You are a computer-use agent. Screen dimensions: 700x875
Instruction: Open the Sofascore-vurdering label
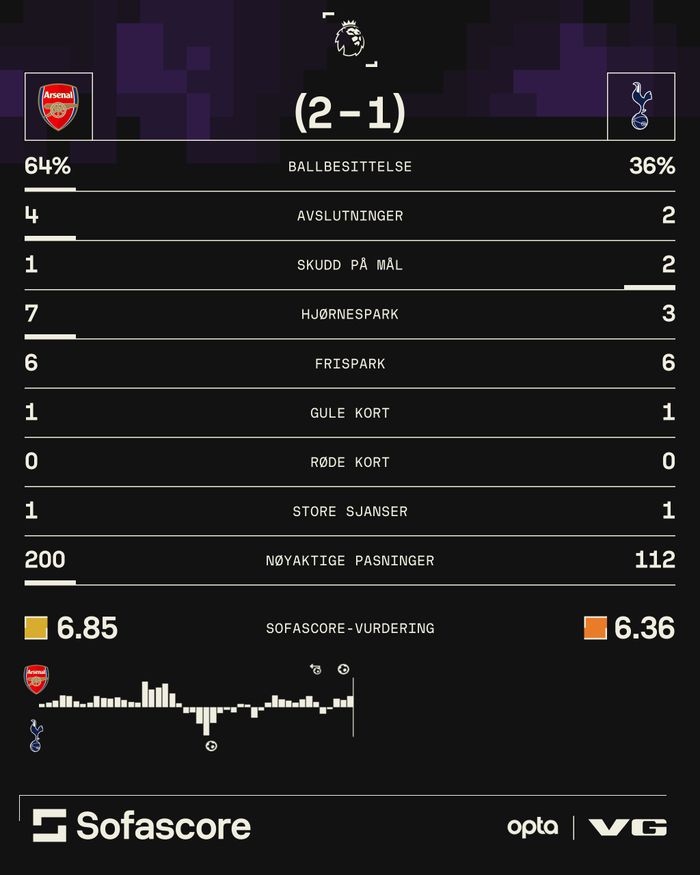point(350,628)
